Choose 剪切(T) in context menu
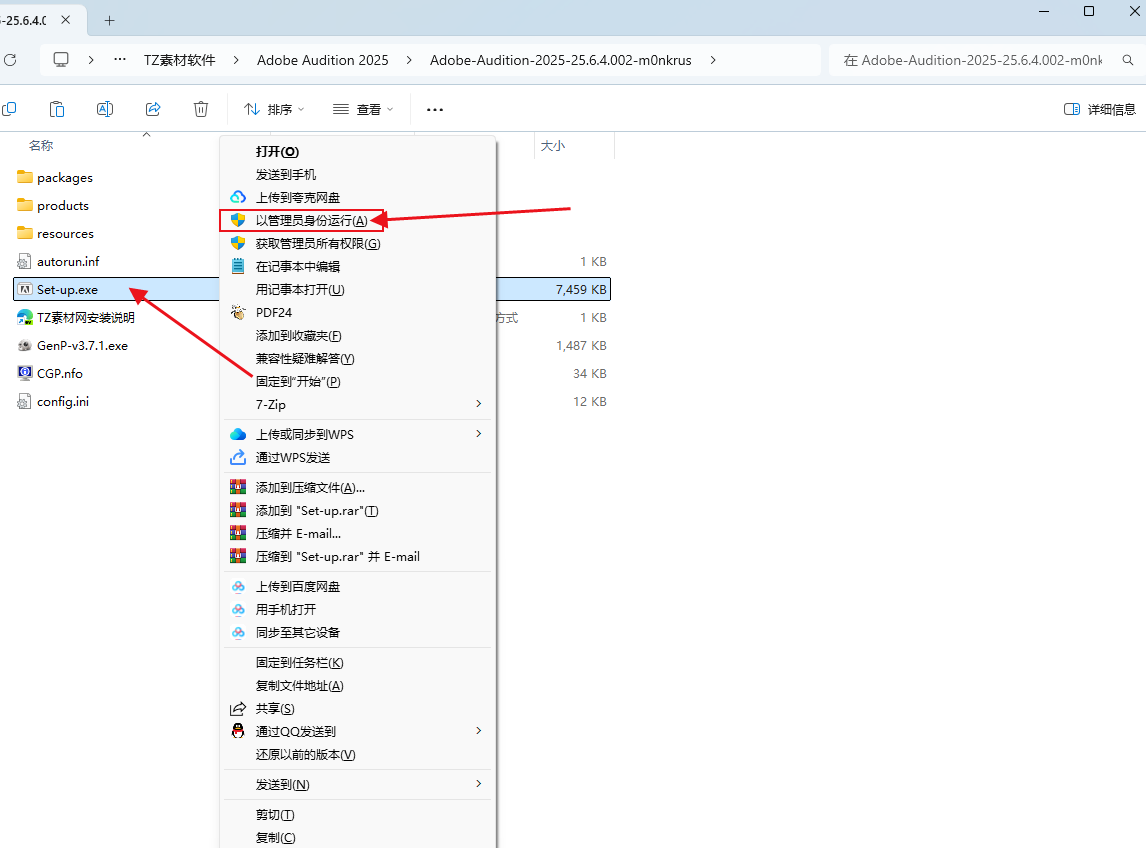 pos(358,814)
